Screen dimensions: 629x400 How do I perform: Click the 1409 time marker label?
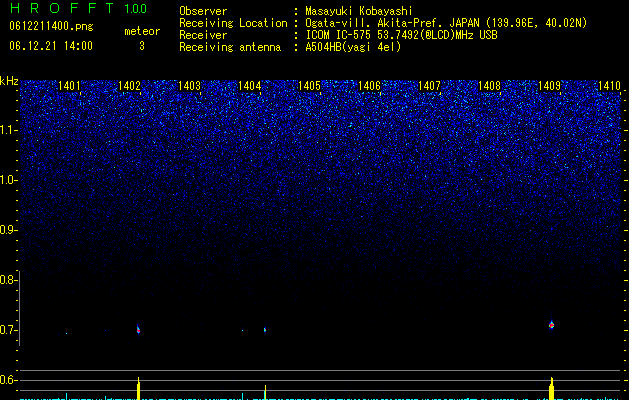(549, 85)
